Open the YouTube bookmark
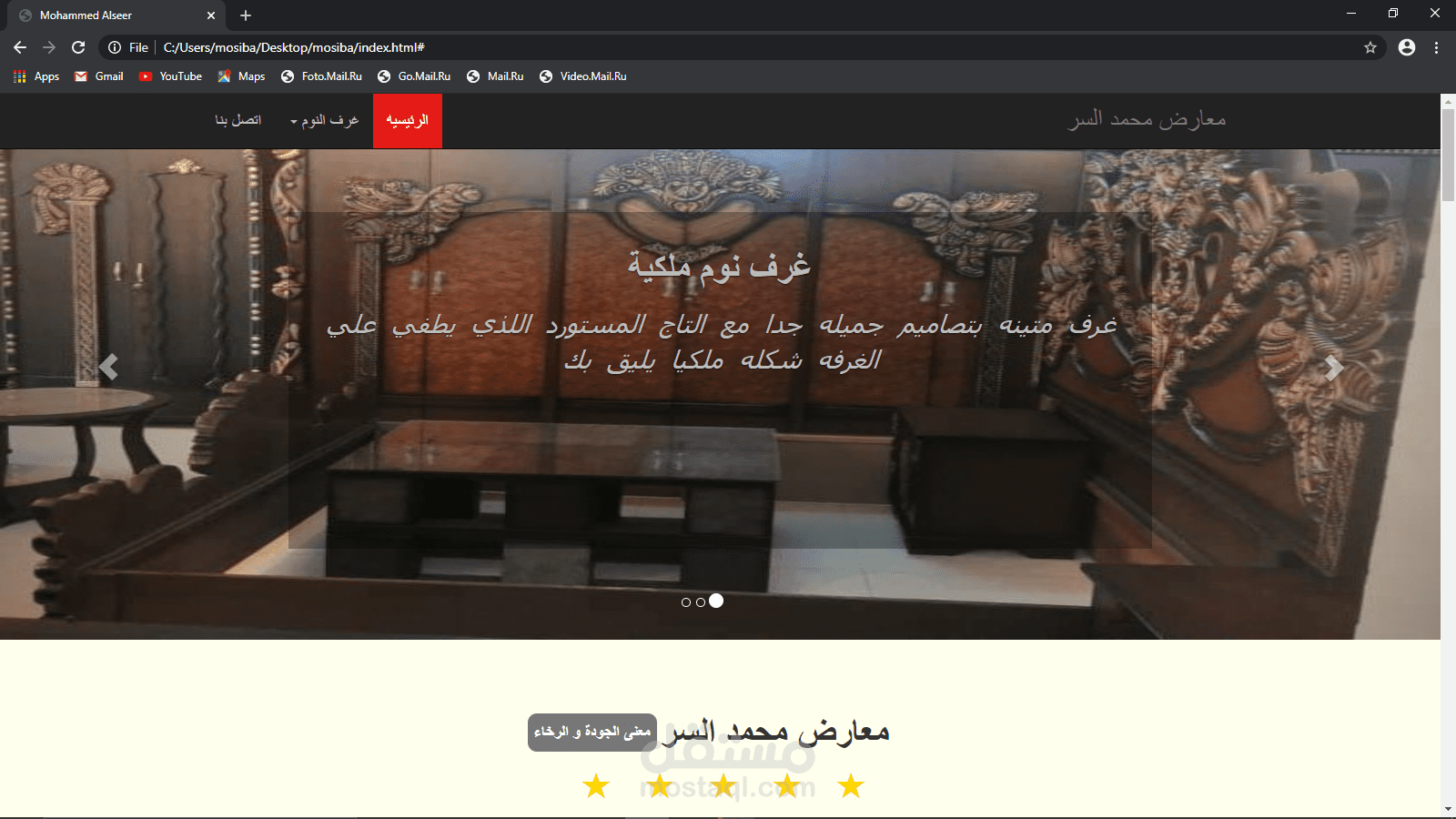 tap(169, 76)
